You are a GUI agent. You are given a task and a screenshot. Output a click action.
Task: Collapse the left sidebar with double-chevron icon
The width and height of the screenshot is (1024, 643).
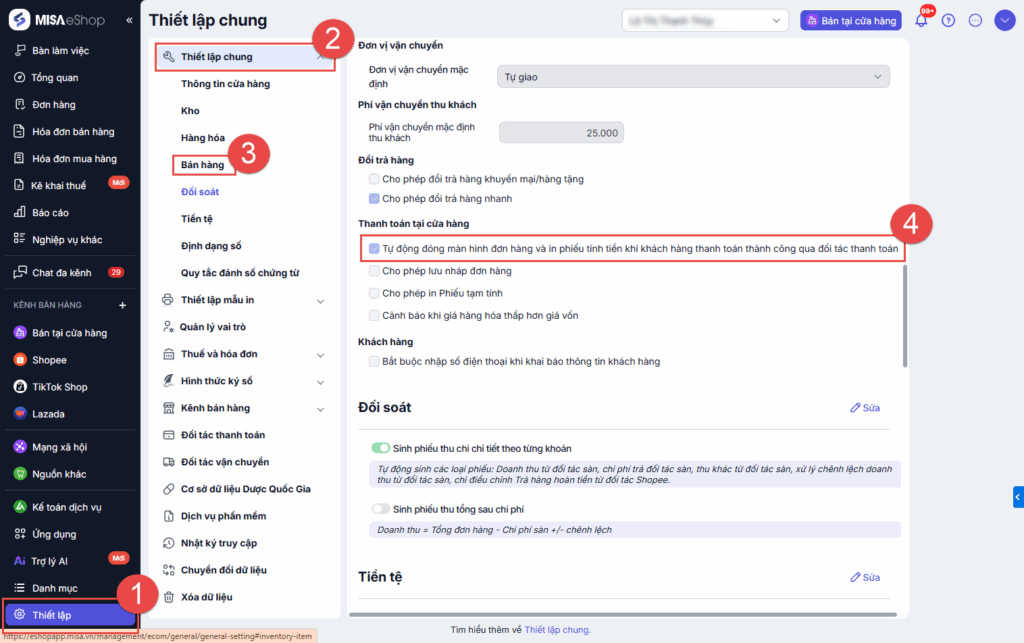coord(129,20)
